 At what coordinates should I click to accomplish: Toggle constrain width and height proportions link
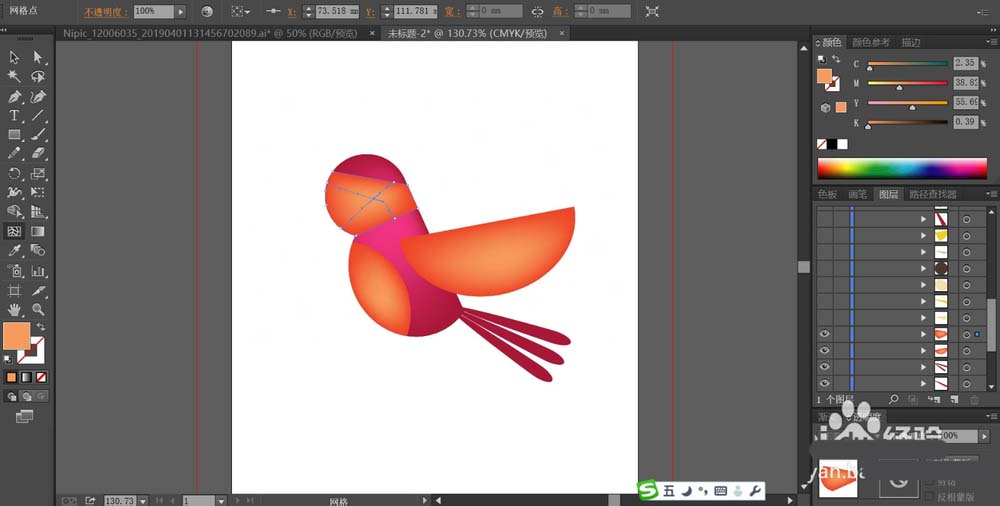pos(538,11)
